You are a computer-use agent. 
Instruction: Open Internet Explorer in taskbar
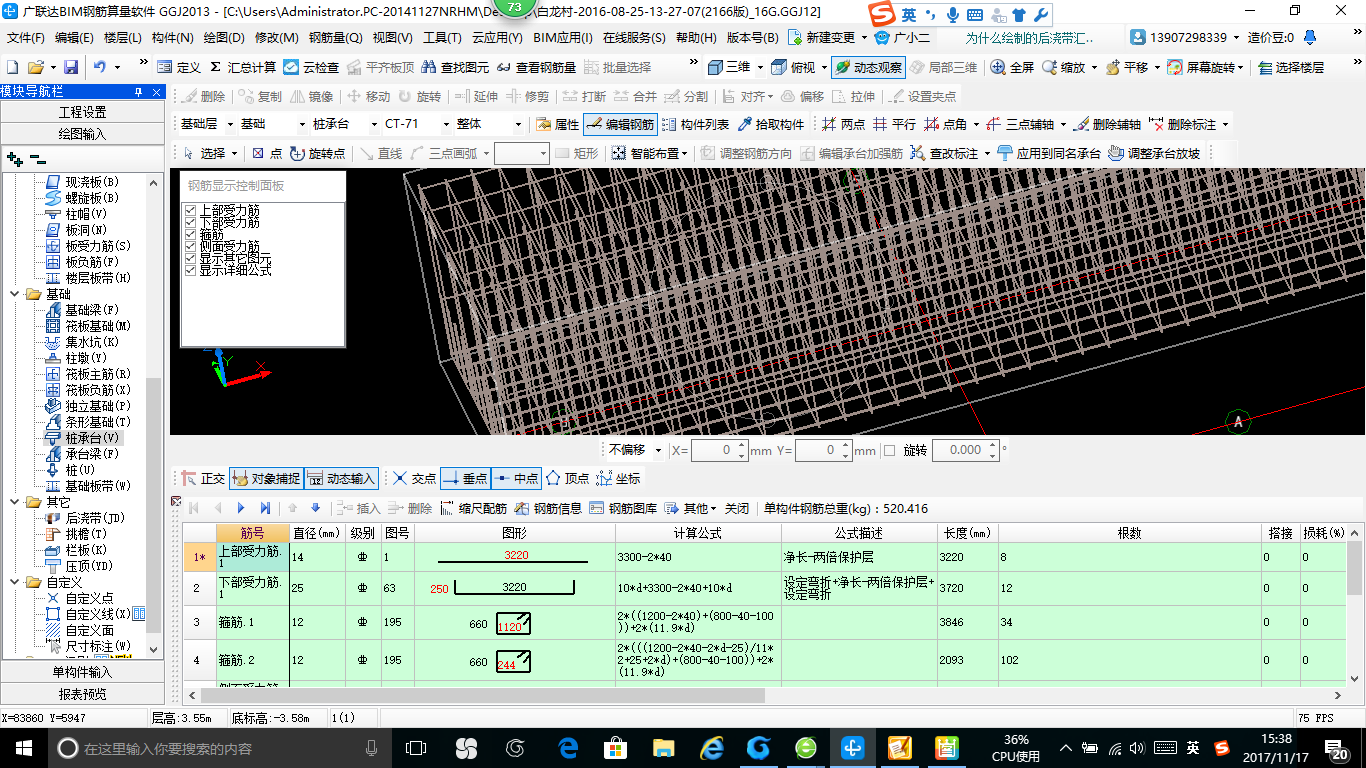coord(712,748)
